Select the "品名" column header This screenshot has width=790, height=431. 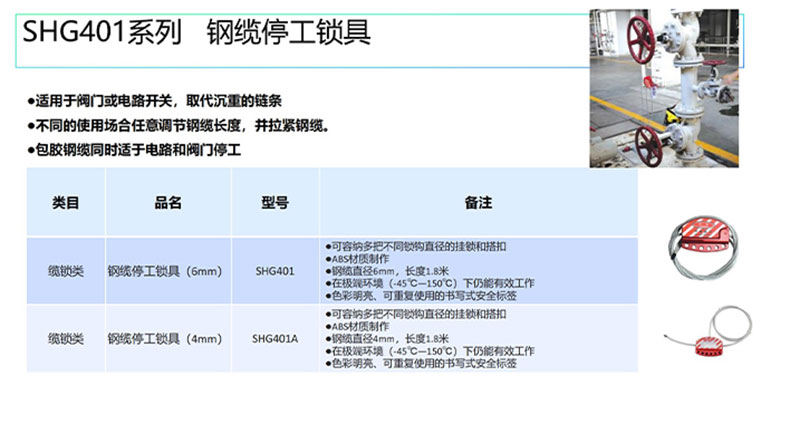[x=168, y=202]
